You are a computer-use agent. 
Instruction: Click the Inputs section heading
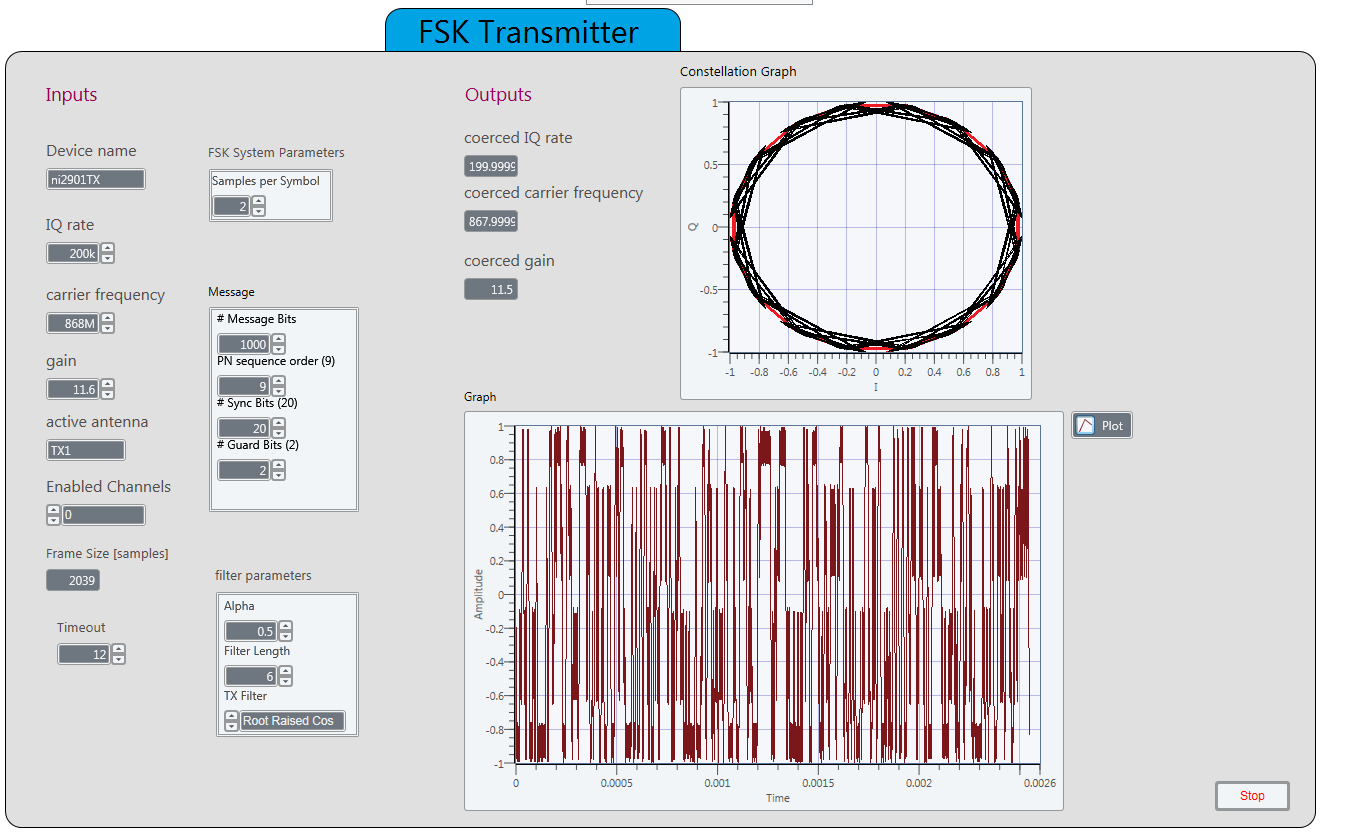pyautogui.click(x=71, y=95)
